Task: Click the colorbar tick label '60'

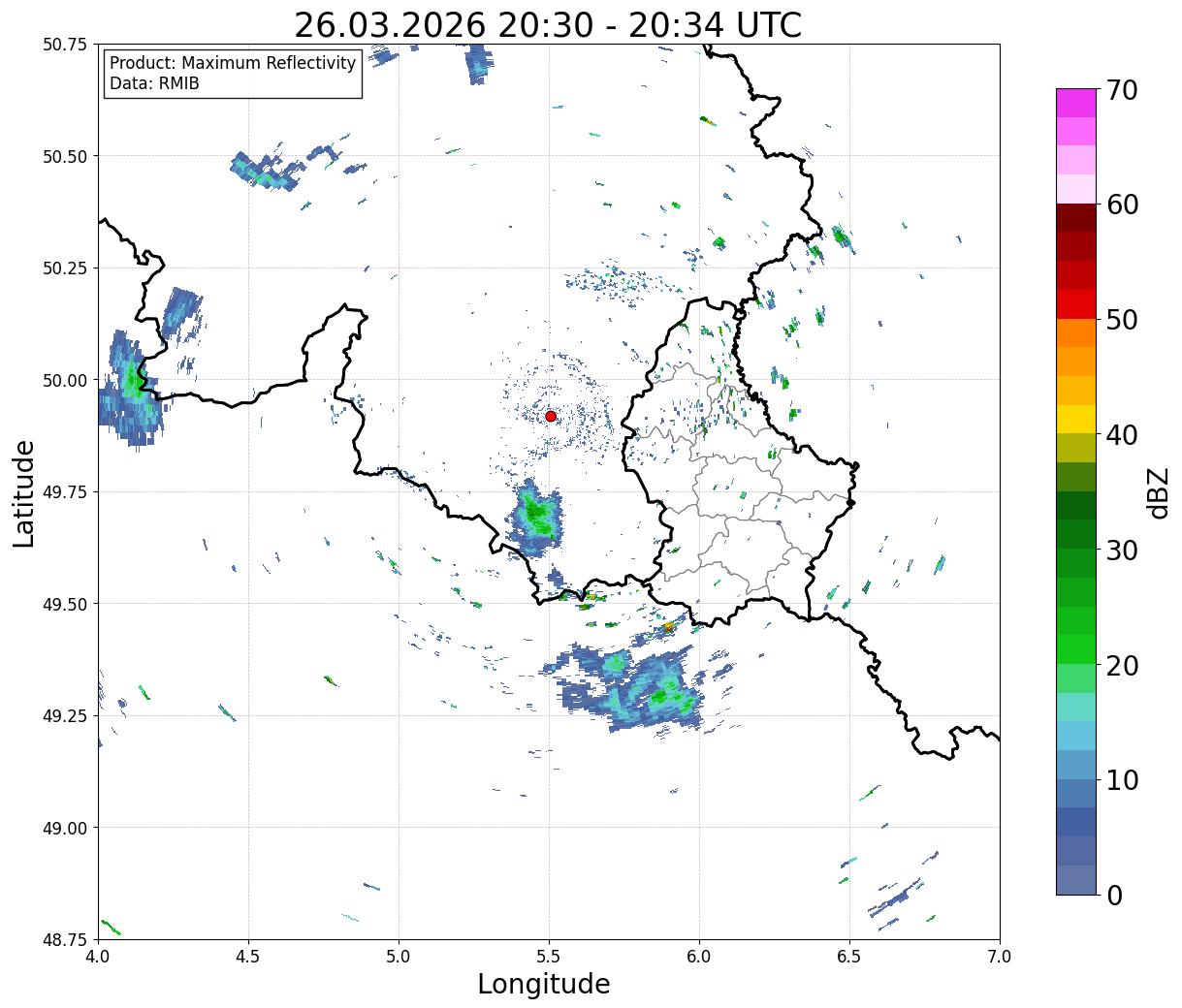Action: (x=1122, y=205)
